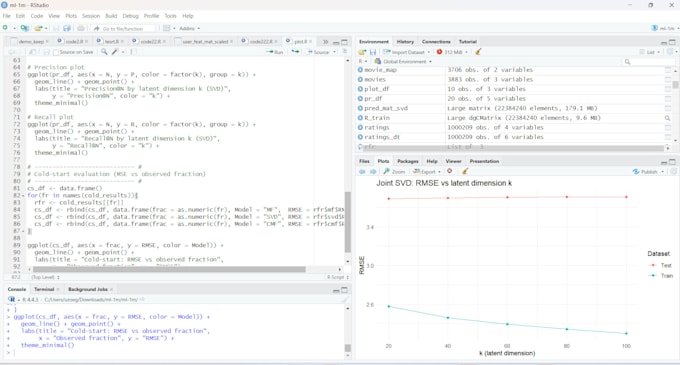
Task: Open the Tools menu
Action: 170,16
